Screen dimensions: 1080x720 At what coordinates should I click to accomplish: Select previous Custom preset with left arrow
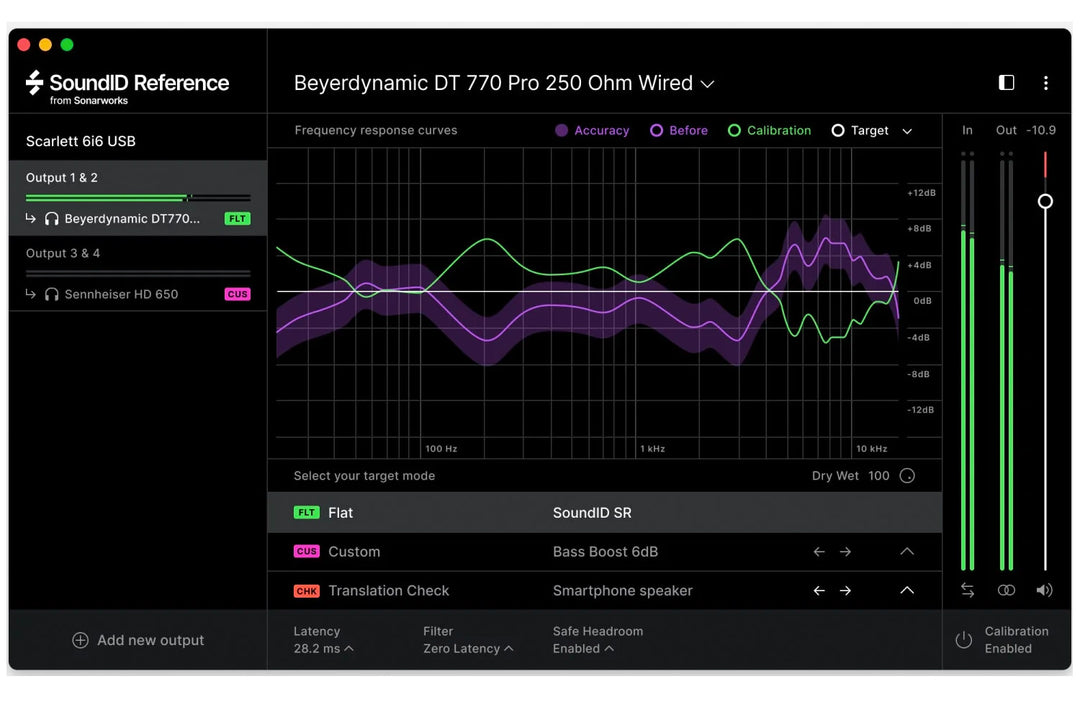pyautogui.click(x=819, y=551)
